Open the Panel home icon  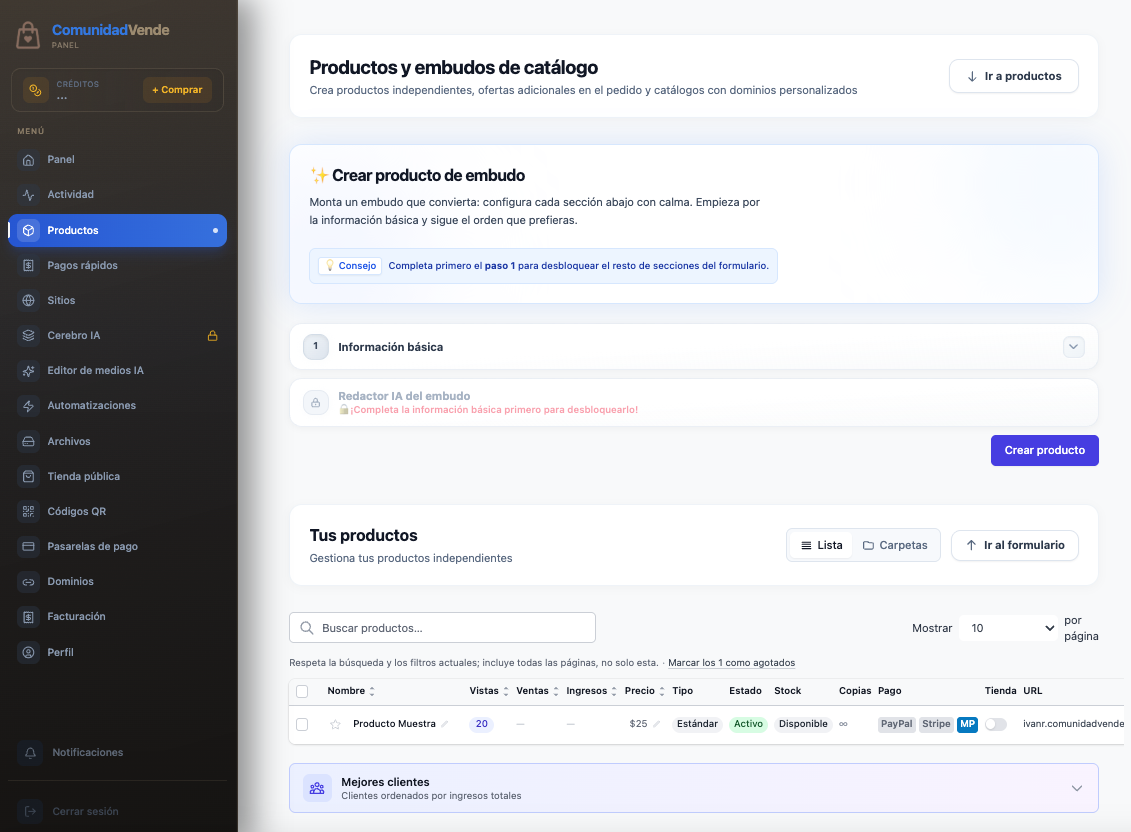[x=28, y=159]
